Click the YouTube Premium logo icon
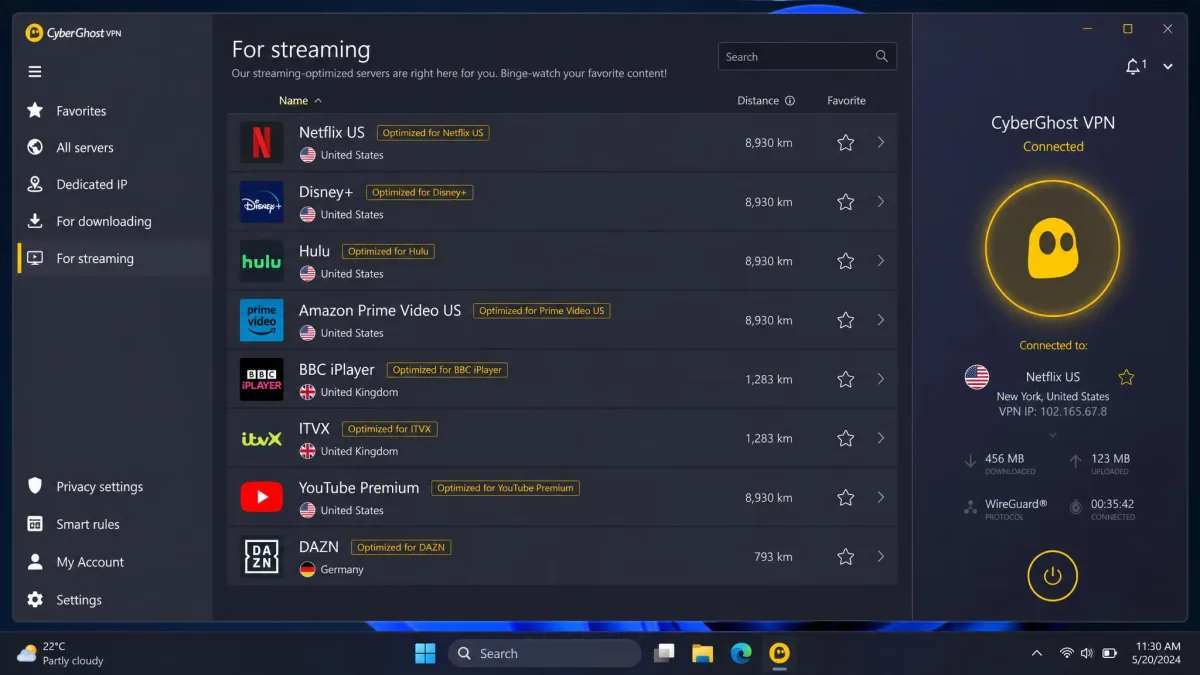This screenshot has height=675, width=1200. (x=261, y=497)
